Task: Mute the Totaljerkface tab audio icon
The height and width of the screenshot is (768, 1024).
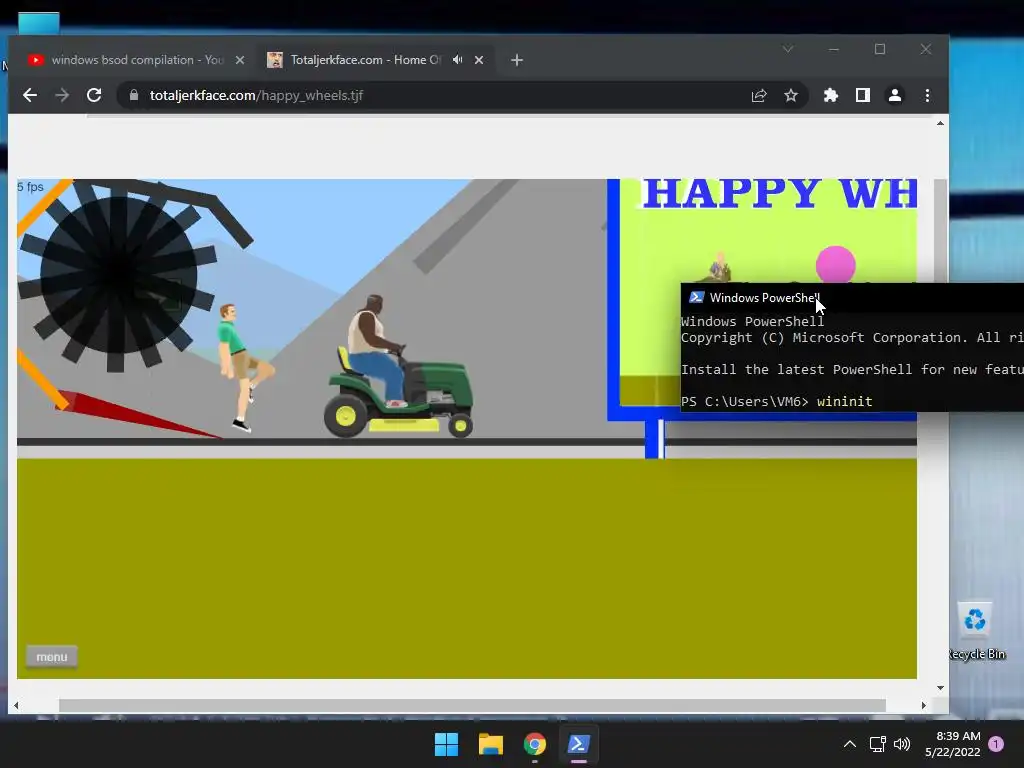Action: click(458, 59)
